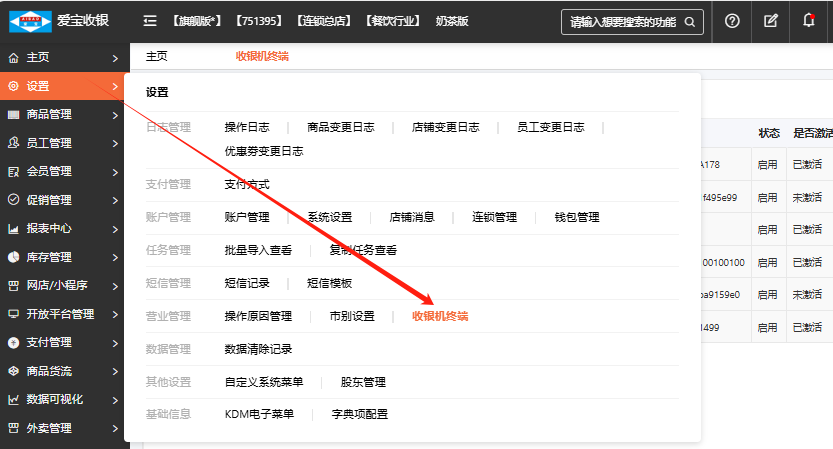This screenshot has width=833, height=449.
Task: Open 支付方式 menu entry
Action: click(247, 184)
